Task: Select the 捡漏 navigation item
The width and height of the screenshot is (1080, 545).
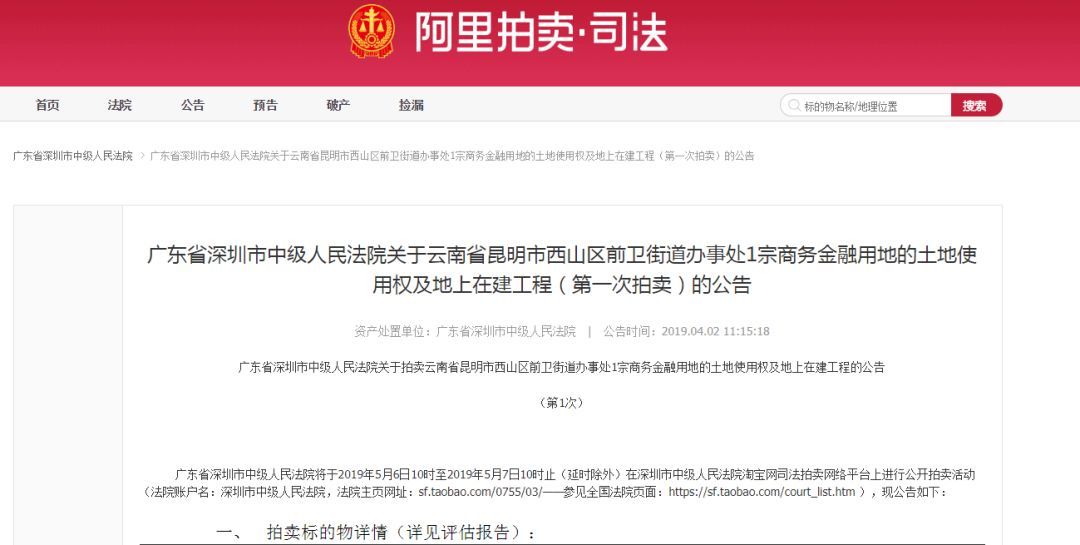Action: [411, 105]
